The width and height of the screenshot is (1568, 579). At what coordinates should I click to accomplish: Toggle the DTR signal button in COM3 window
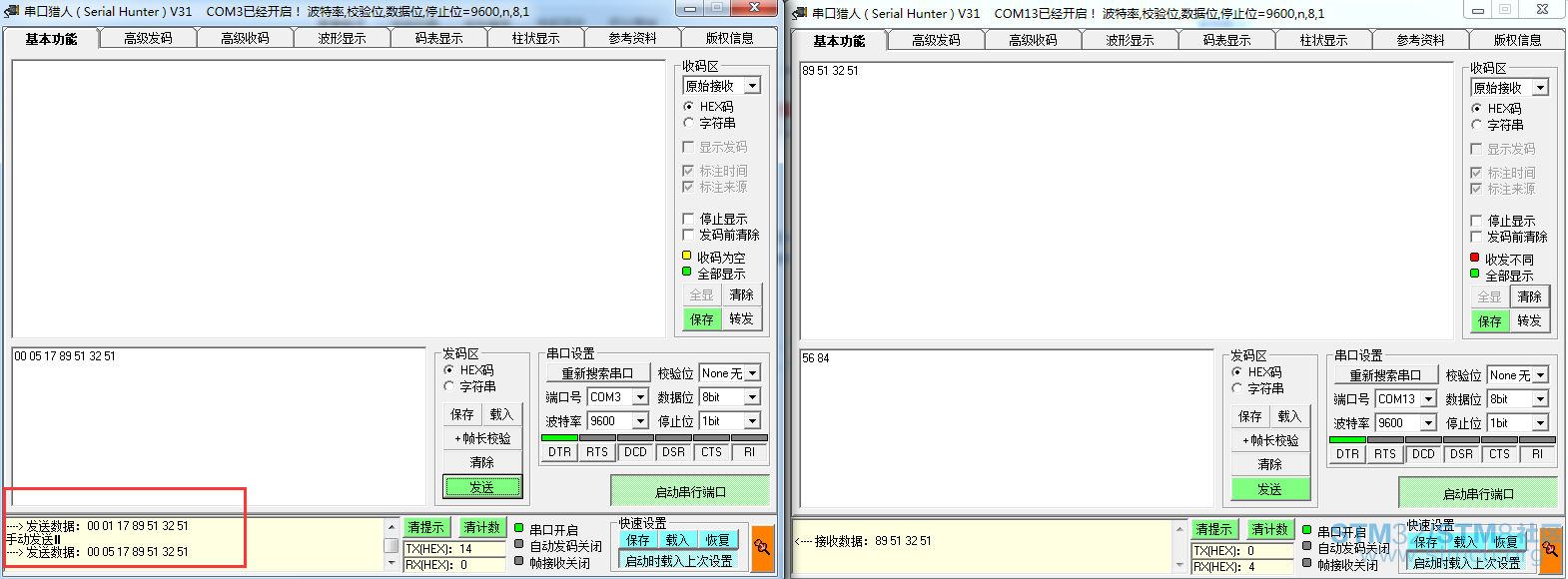coord(559,452)
